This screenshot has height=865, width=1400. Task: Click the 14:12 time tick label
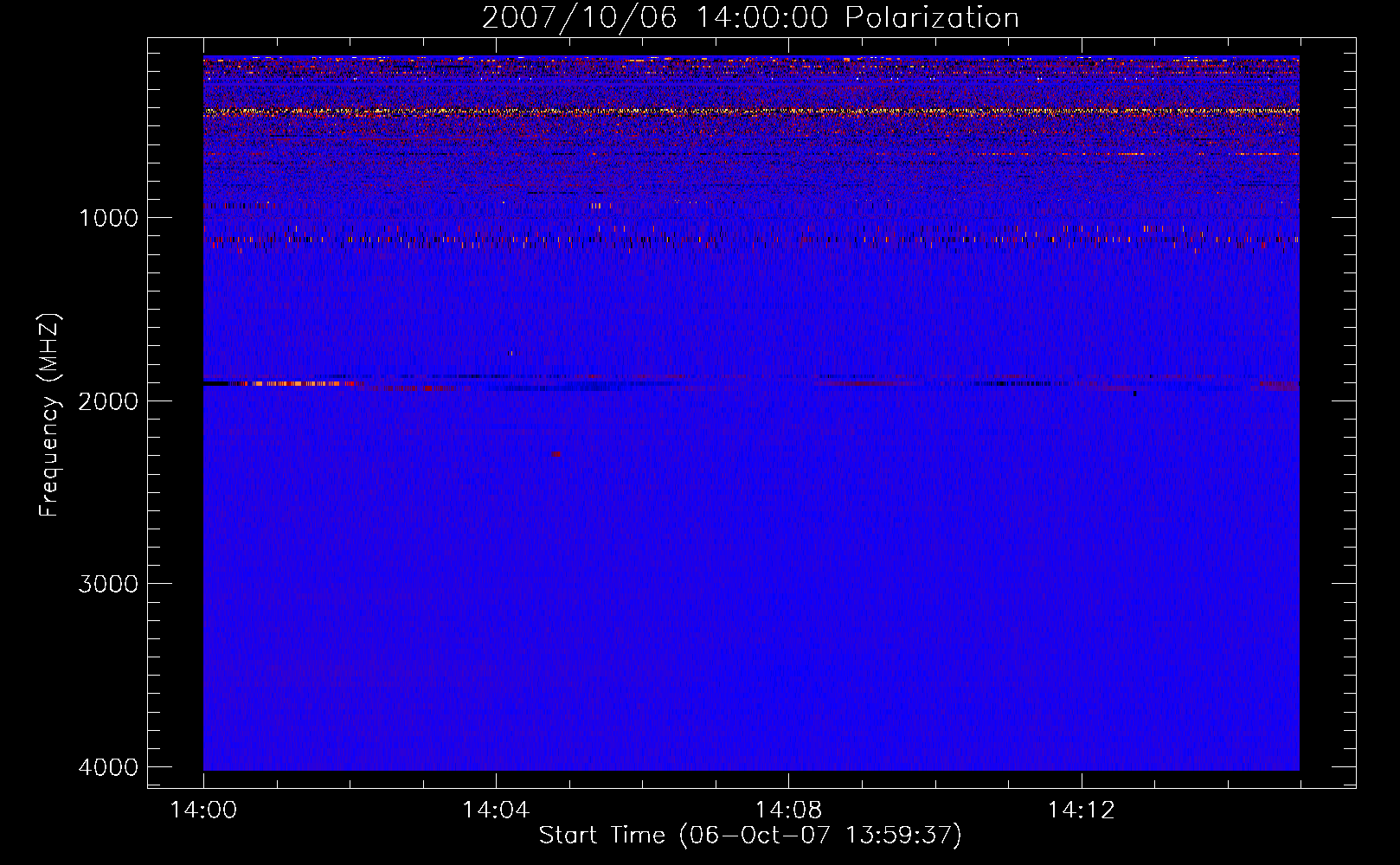(x=1081, y=811)
